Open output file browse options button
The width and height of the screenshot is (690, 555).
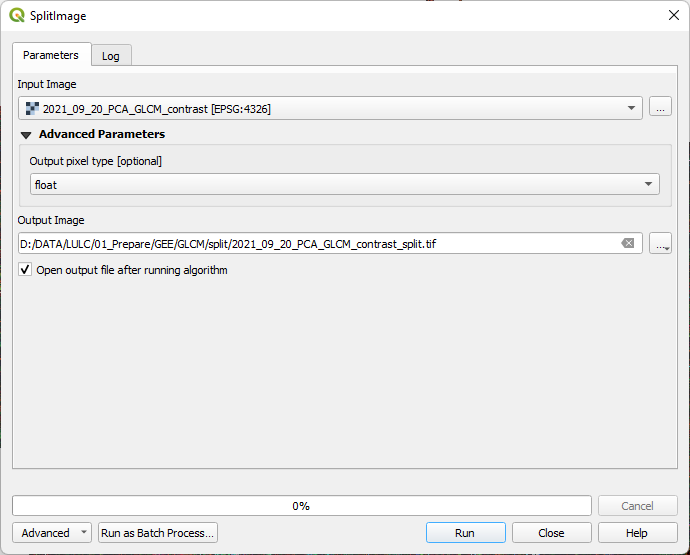coord(660,243)
